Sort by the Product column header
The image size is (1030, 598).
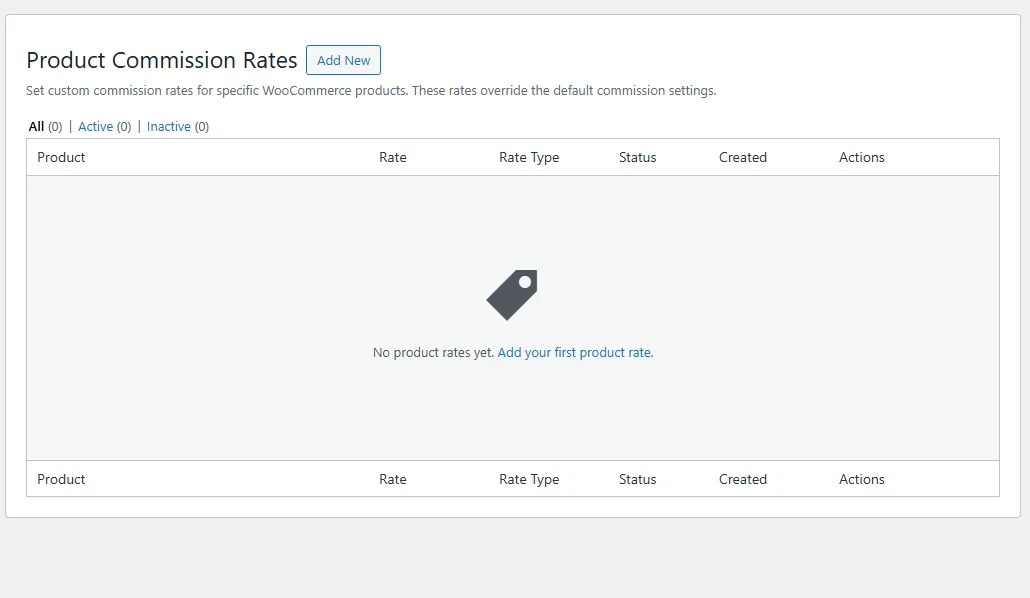coord(61,157)
